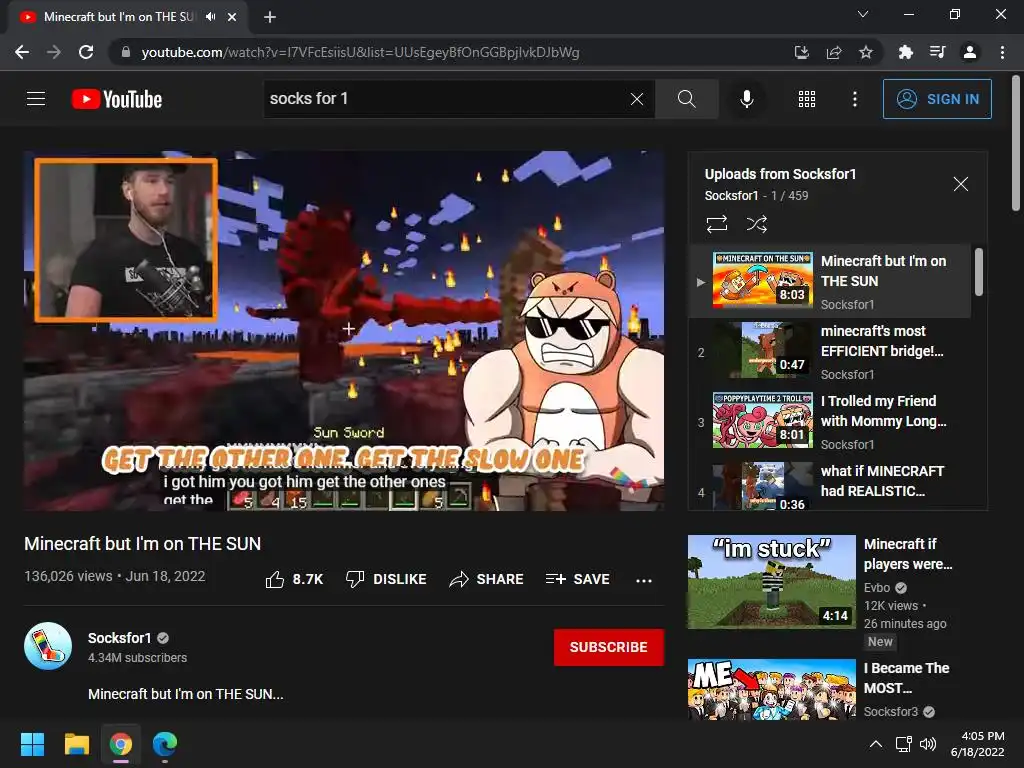The height and width of the screenshot is (768, 1024).
Task: Open a new browser tab
Action: point(270,17)
